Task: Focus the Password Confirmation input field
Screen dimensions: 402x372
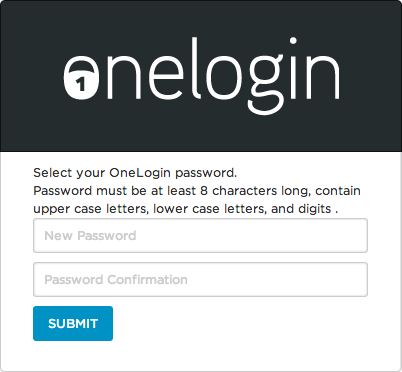Action: click(200, 279)
